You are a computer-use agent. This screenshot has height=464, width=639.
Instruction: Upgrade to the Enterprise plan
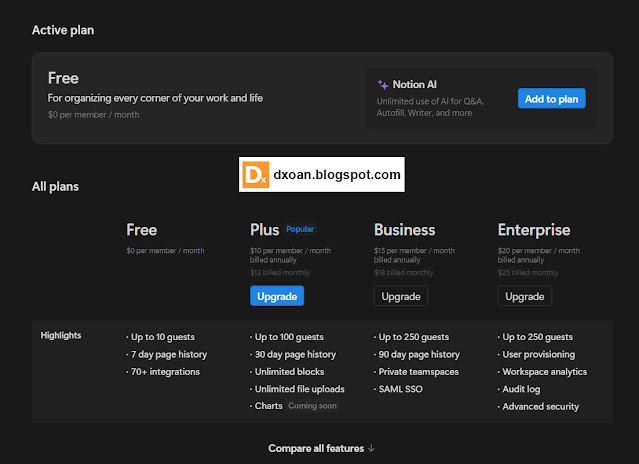tap(524, 296)
